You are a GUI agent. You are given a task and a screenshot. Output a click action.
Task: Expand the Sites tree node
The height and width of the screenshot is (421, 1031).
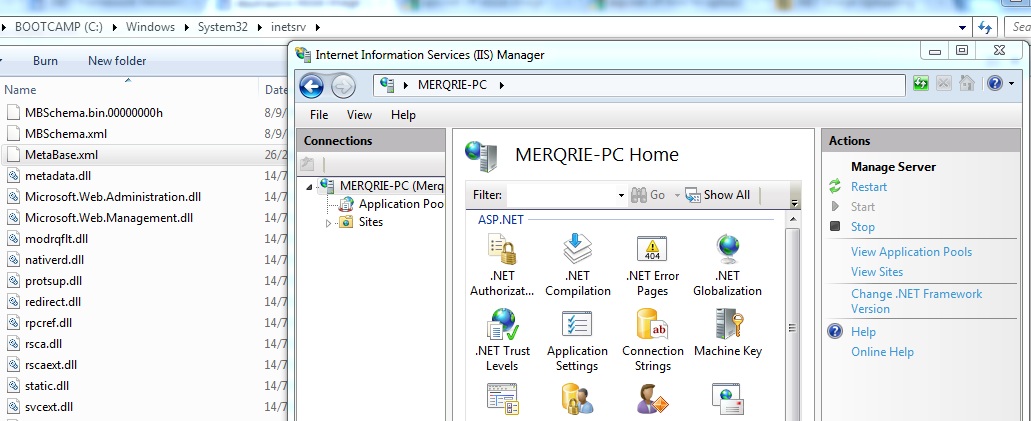tap(328, 223)
